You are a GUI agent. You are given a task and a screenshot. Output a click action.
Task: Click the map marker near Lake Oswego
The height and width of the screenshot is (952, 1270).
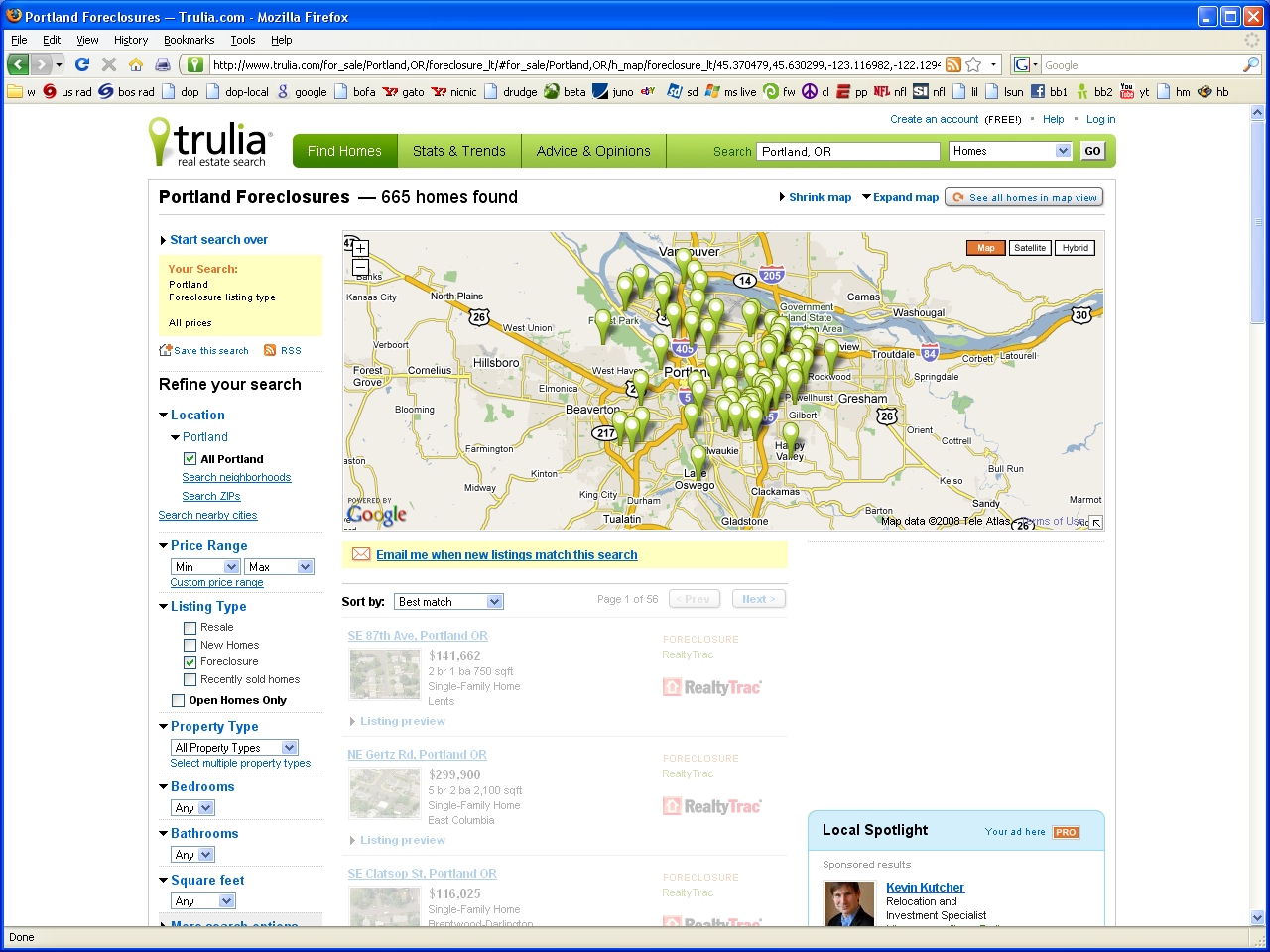click(698, 460)
